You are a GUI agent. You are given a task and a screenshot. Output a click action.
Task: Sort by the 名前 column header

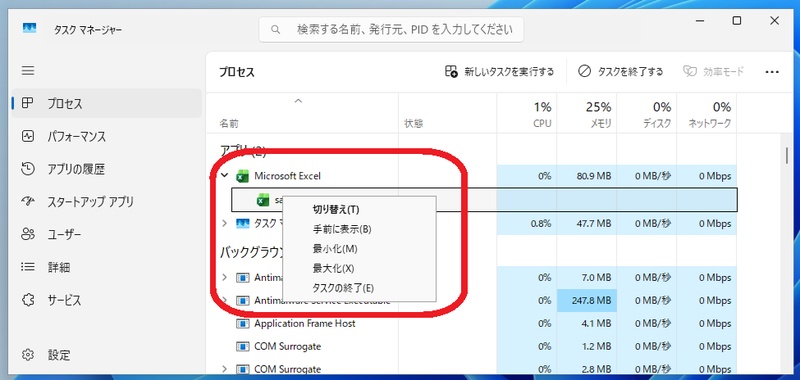[x=302, y=113]
